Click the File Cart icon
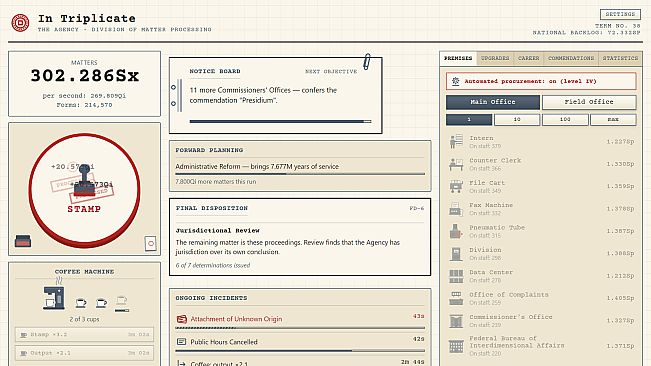Screen dimensions: 651x366 click(x=456, y=186)
